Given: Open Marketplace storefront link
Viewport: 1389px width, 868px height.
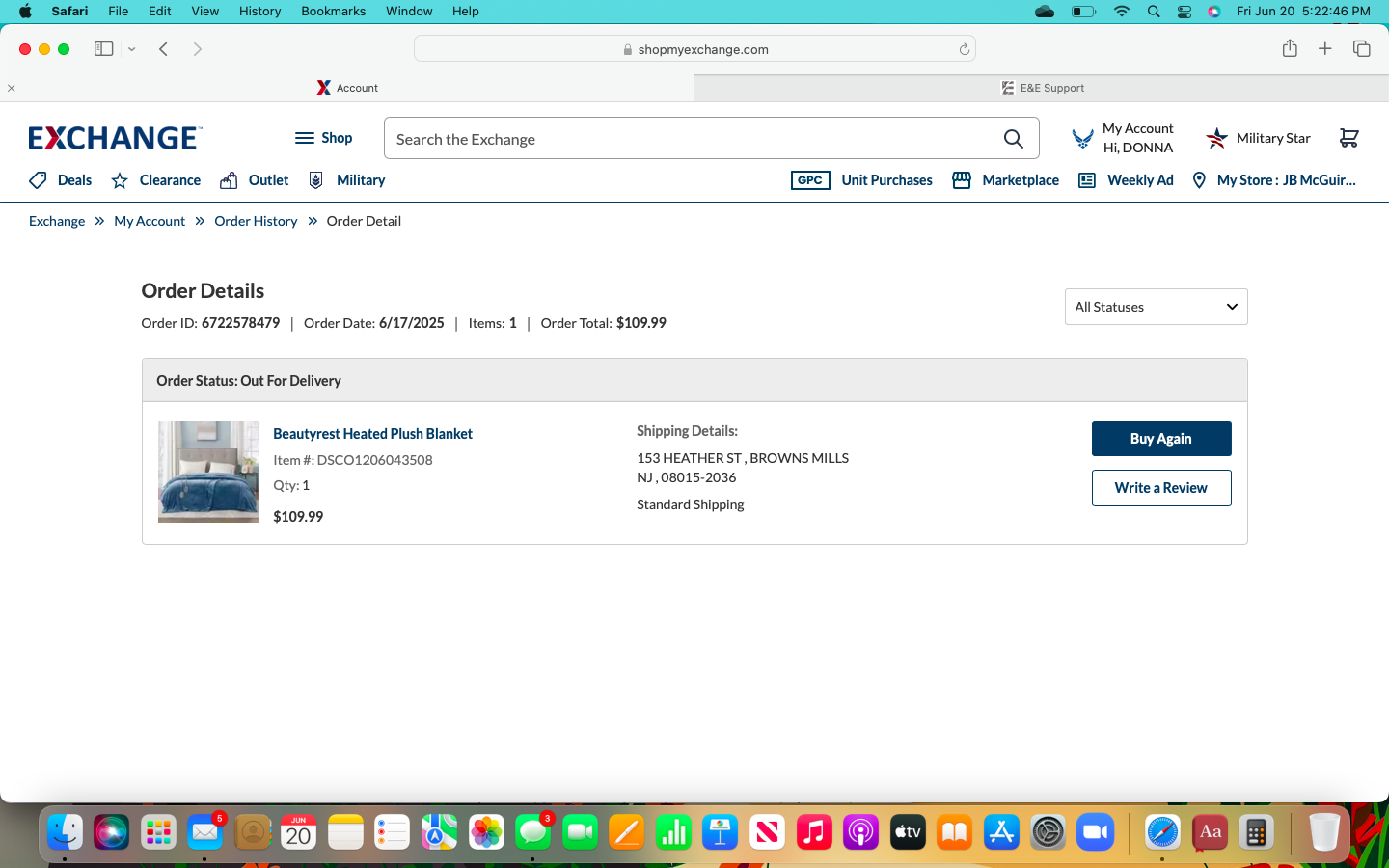Looking at the screenshot, I should pos(1005,180).
